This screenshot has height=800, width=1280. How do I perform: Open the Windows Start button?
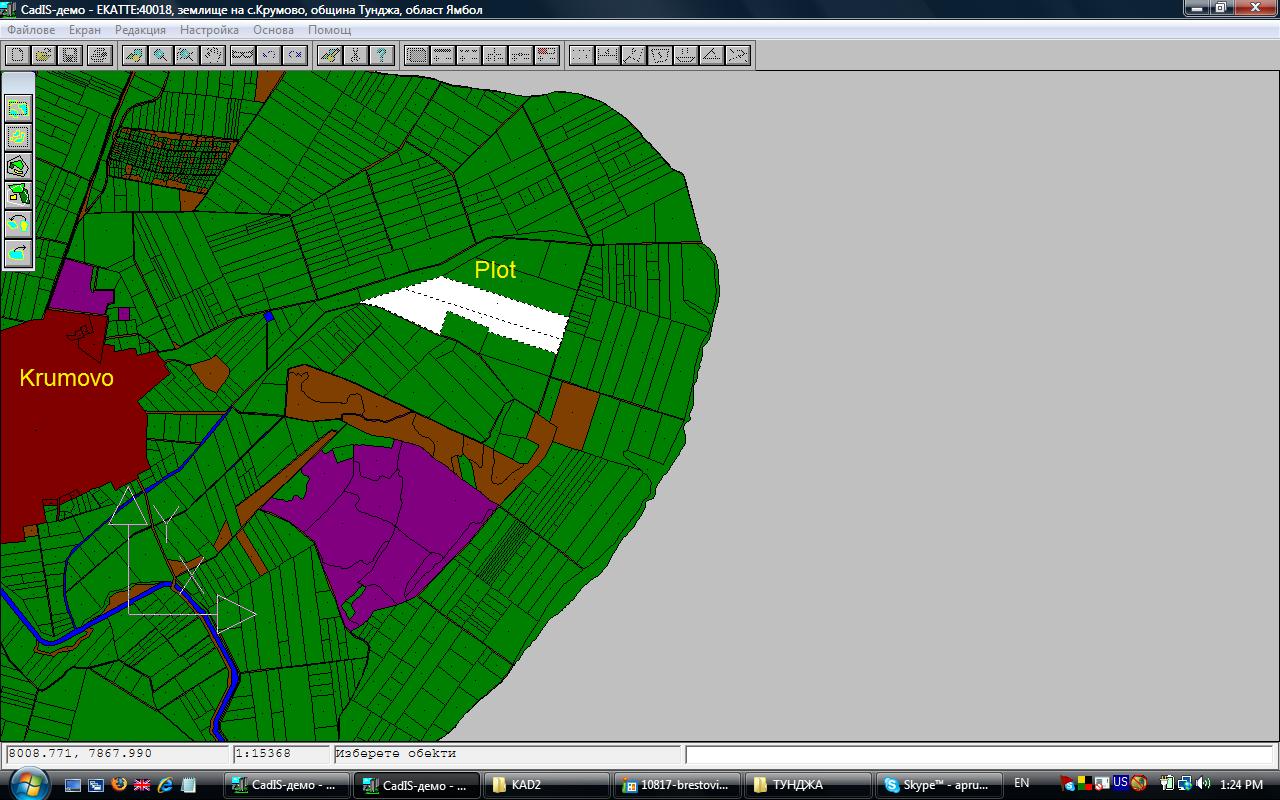(x=27, y=784)
